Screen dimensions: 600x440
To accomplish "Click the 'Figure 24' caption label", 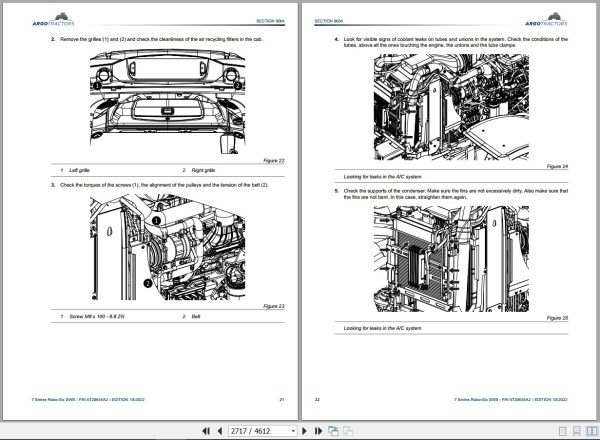I will tap(557, 166).
